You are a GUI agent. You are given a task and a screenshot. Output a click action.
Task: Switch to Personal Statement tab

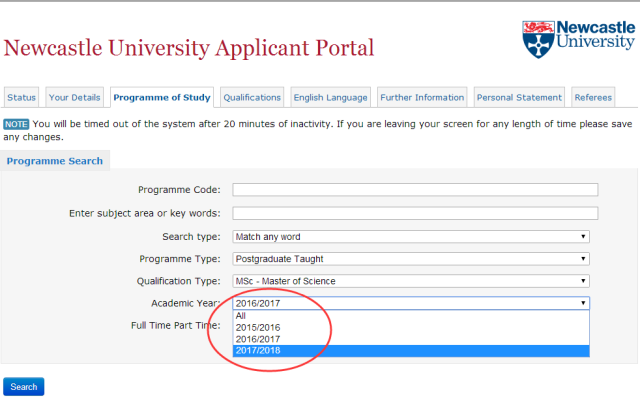[519, 98]
